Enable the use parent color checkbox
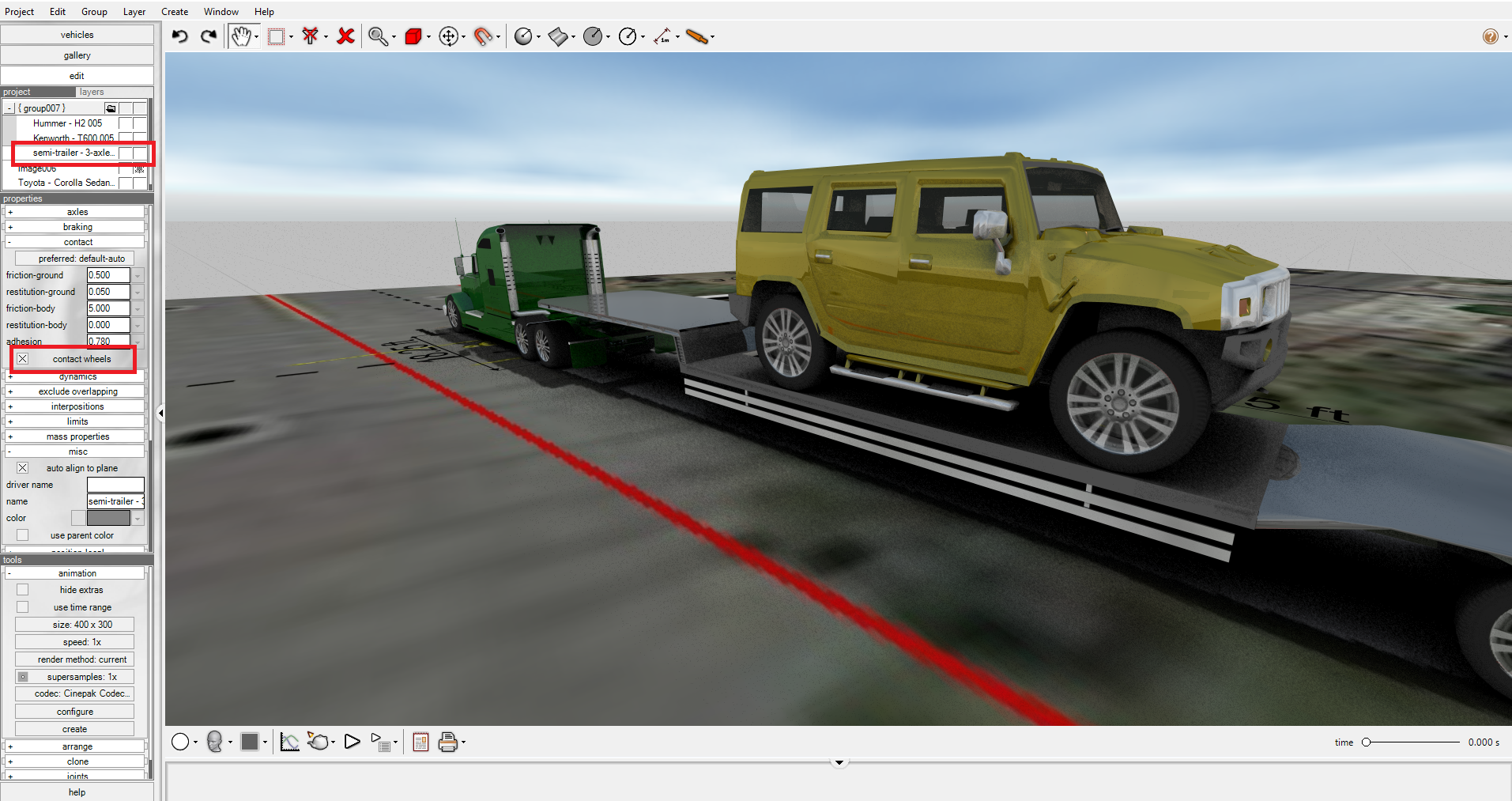 pos(22,535)
